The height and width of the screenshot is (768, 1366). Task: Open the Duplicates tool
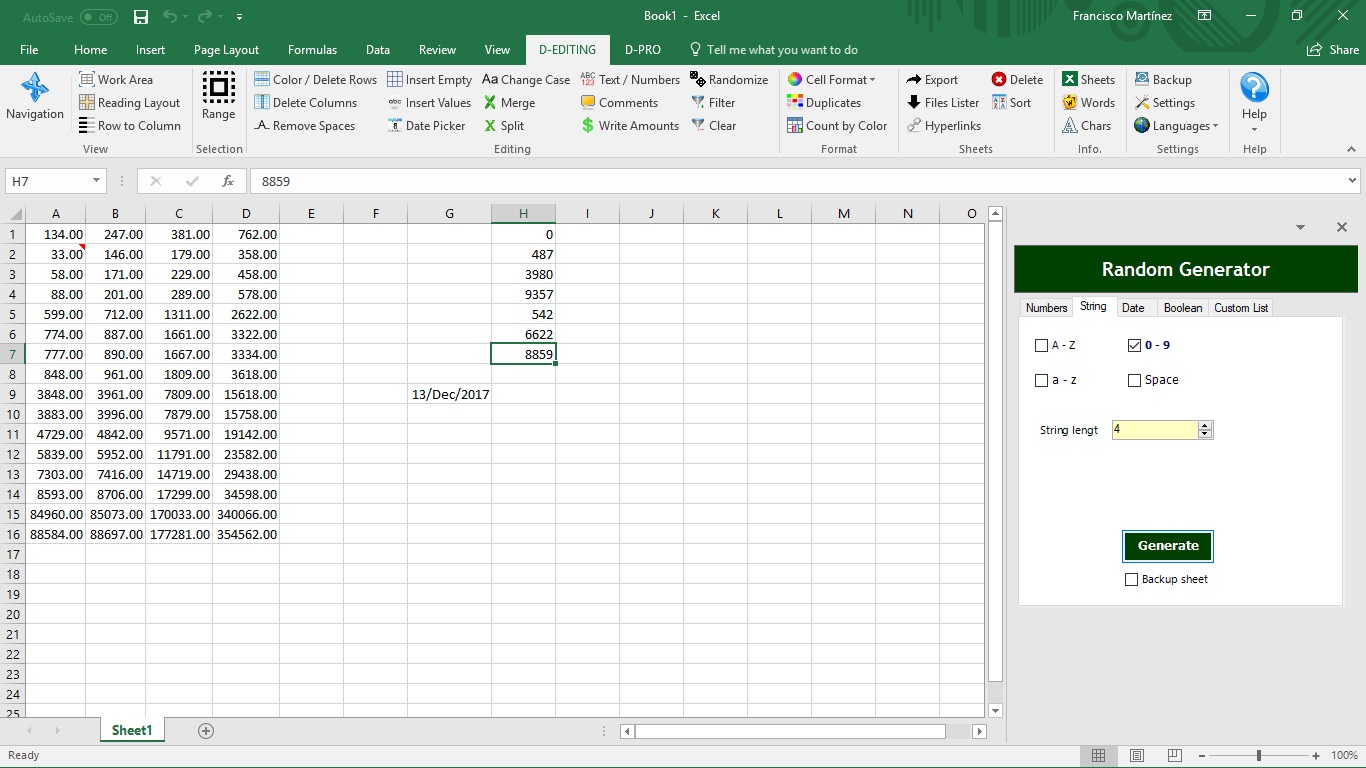[x=824, y=103]
